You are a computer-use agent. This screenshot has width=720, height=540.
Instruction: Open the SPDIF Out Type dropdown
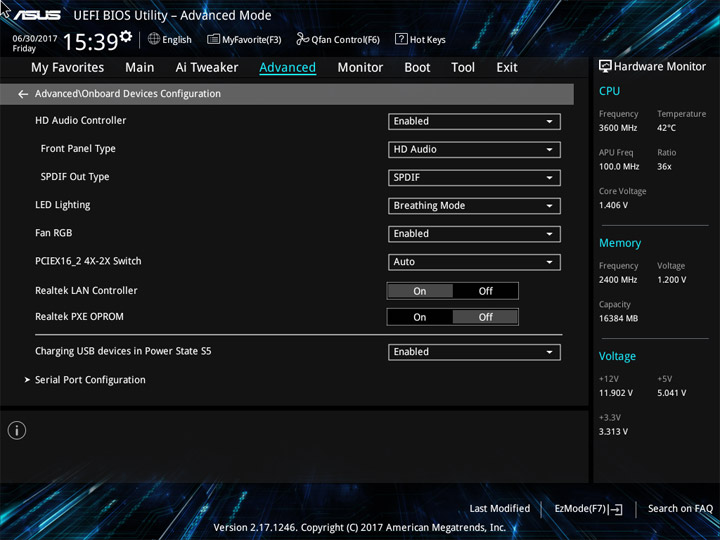tap(474, 178)
